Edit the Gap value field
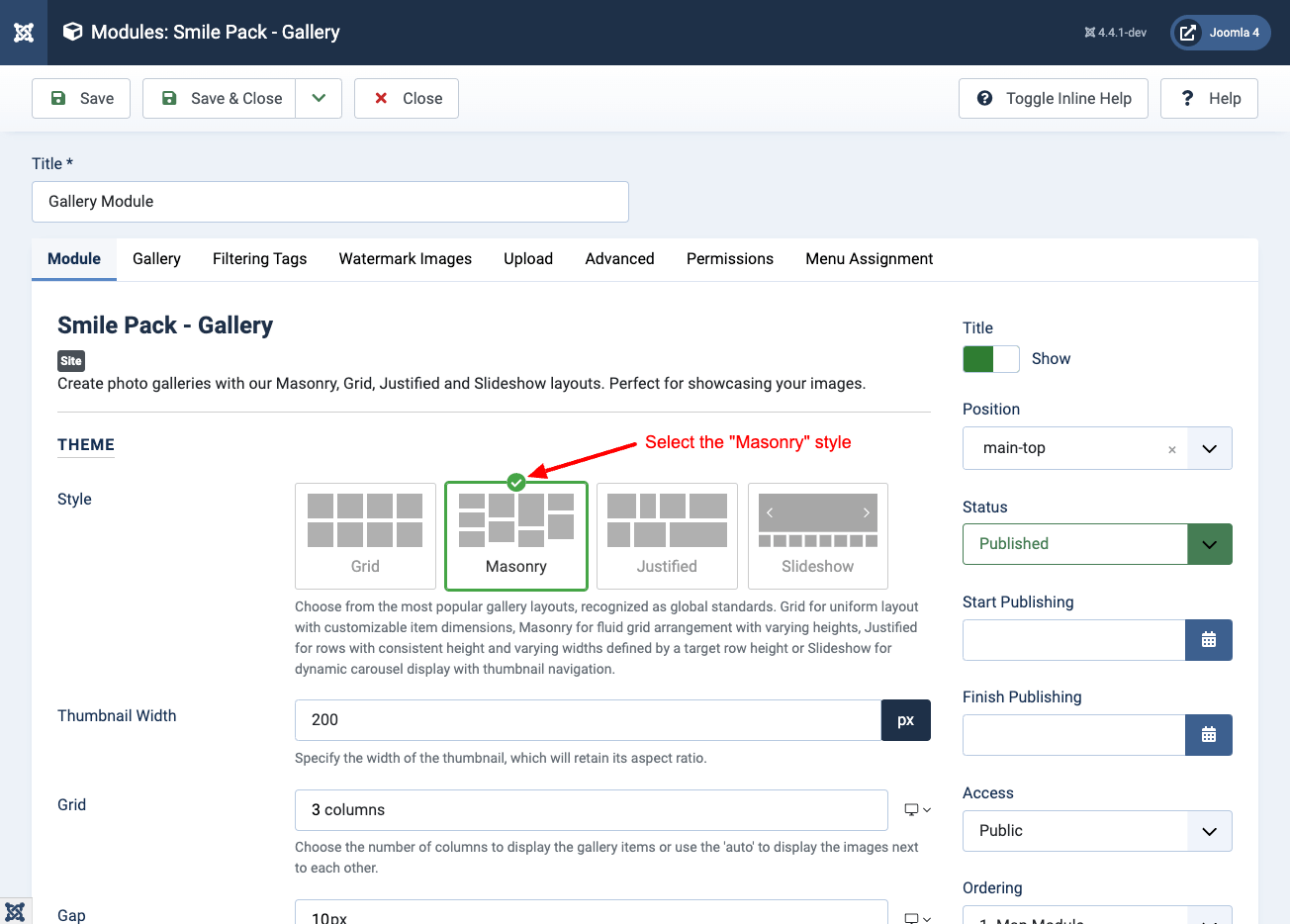The height and width of the screenshot is (924, 1290). pos(592,912)
